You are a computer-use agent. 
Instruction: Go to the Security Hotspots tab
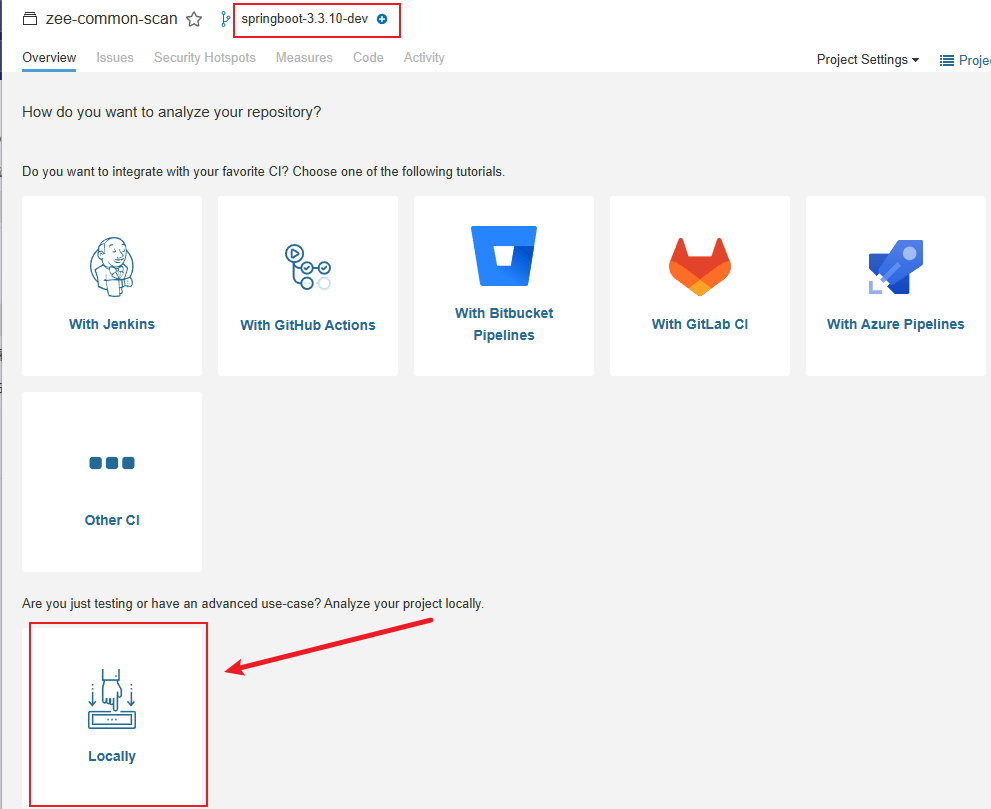(205, 58)
